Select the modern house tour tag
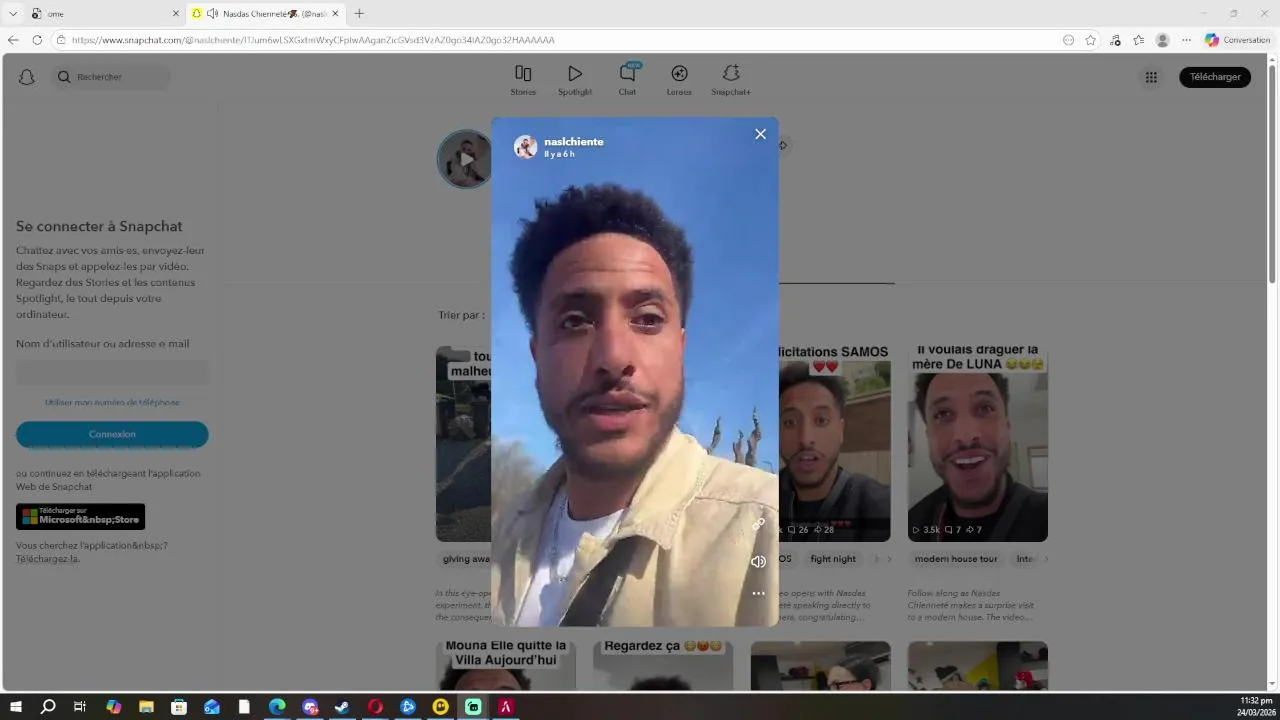The image size is (1280, 720). pos(956,559)
